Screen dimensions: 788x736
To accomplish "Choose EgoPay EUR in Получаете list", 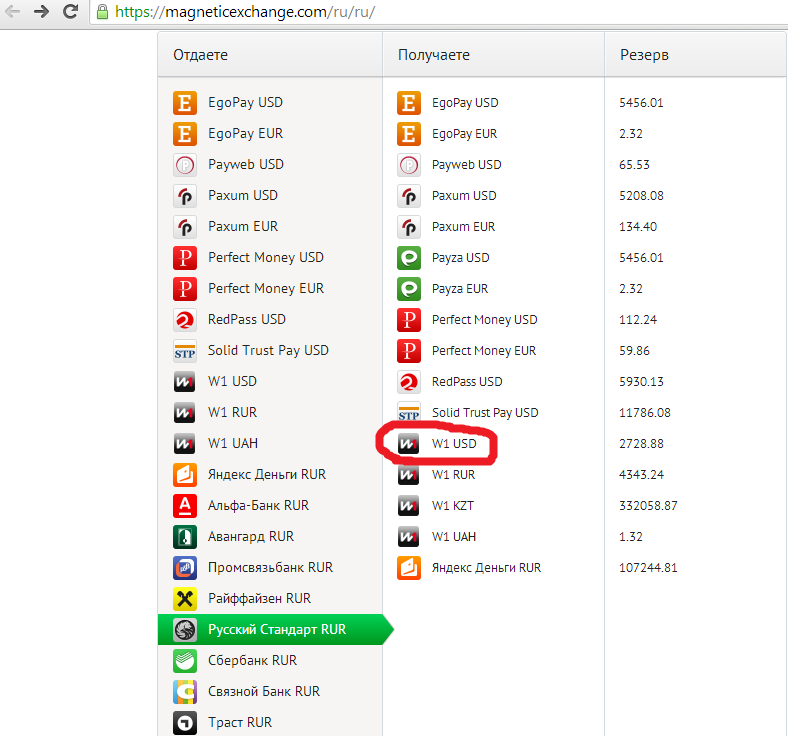I will point(465,134).
